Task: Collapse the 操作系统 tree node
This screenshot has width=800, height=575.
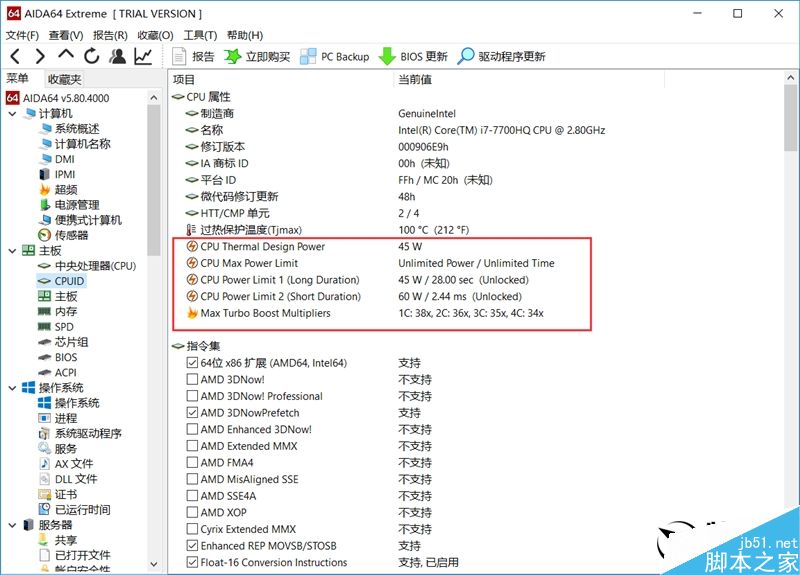Action: tap(13, 388)
